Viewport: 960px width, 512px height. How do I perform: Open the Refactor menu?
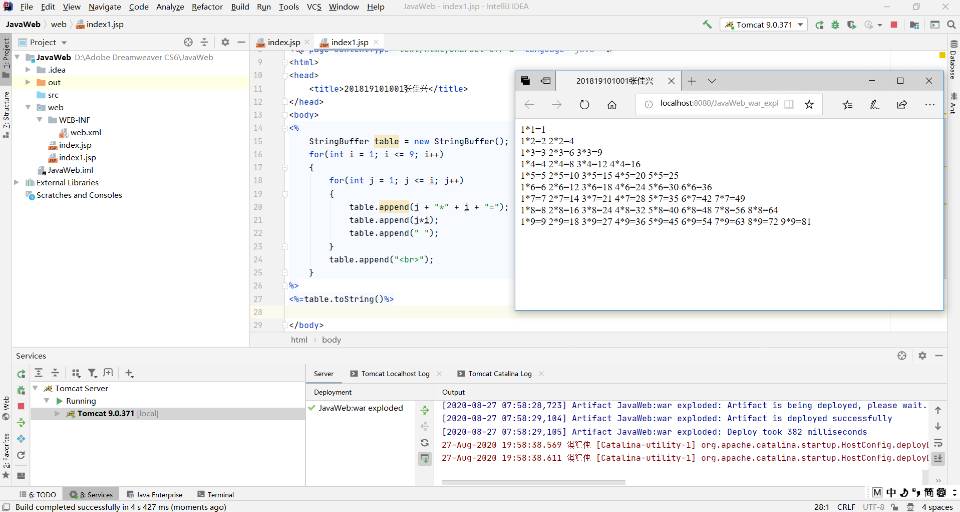tap(207, 7)
